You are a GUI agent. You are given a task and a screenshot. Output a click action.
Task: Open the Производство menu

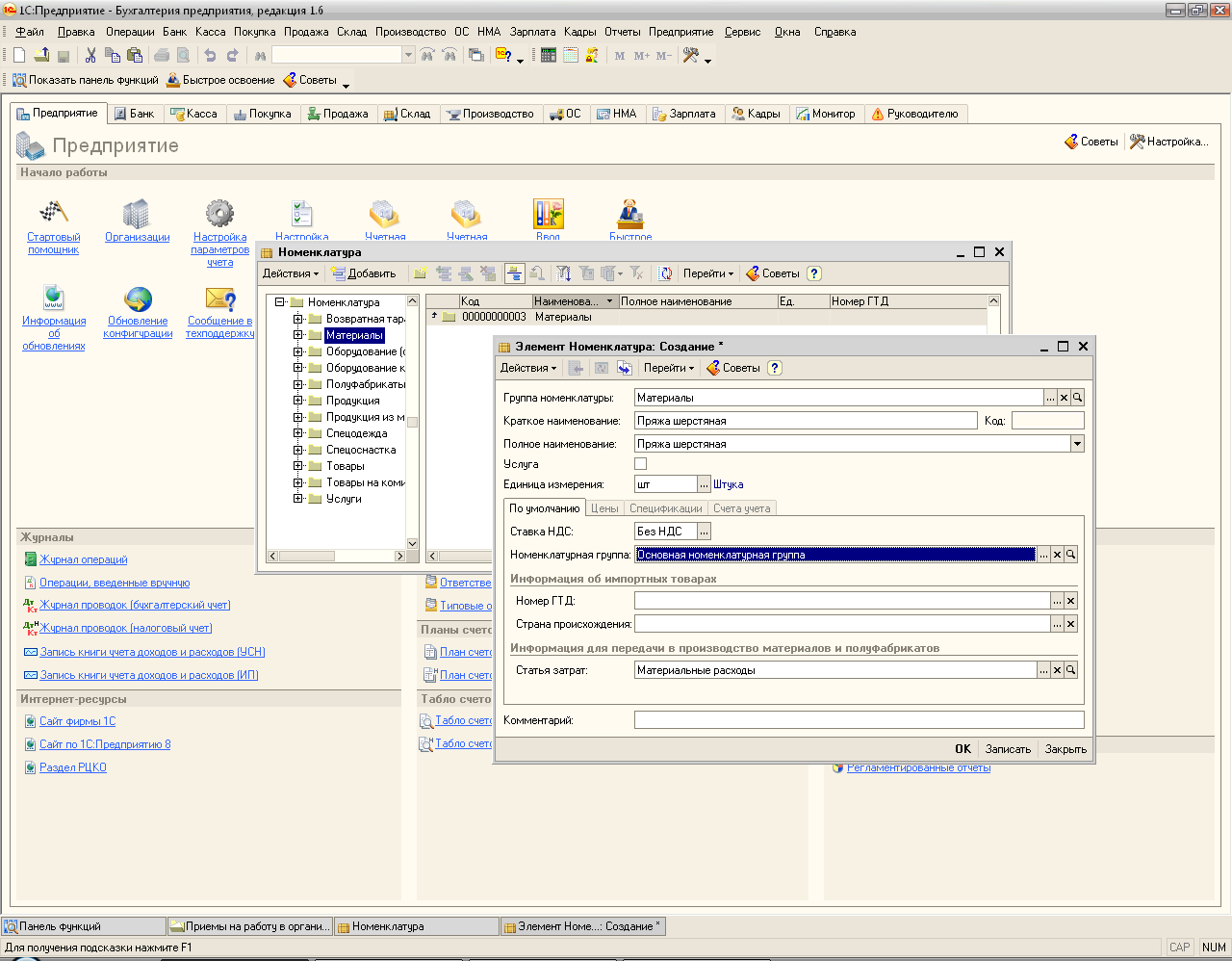pyautogui.click(x=411, y=32)
